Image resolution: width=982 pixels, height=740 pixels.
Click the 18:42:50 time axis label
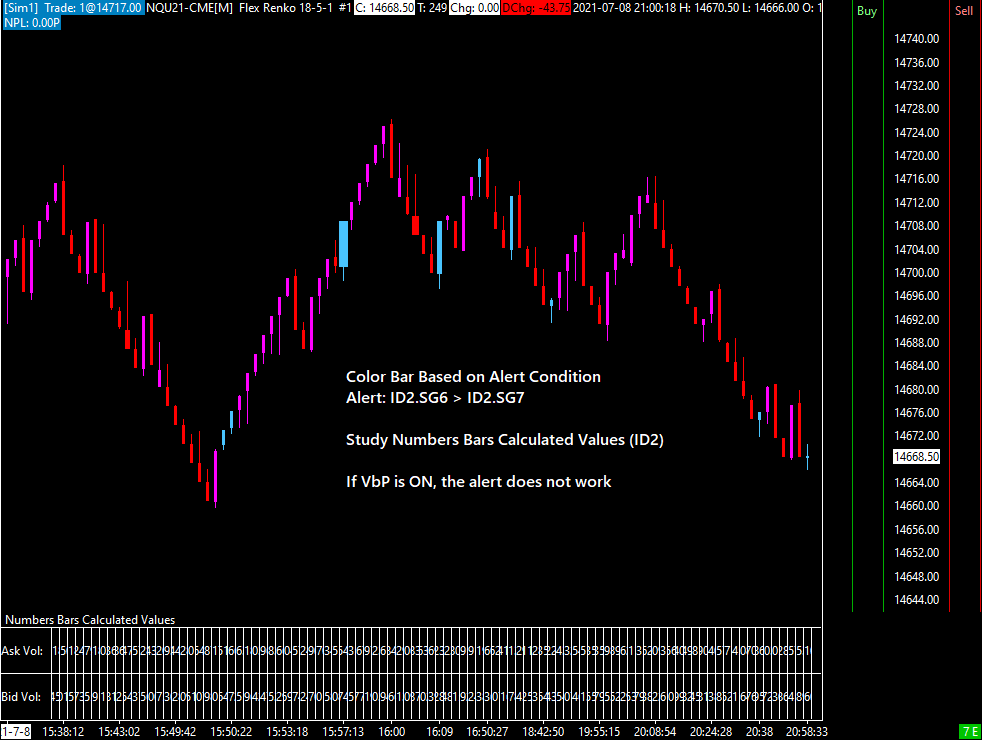543,731
